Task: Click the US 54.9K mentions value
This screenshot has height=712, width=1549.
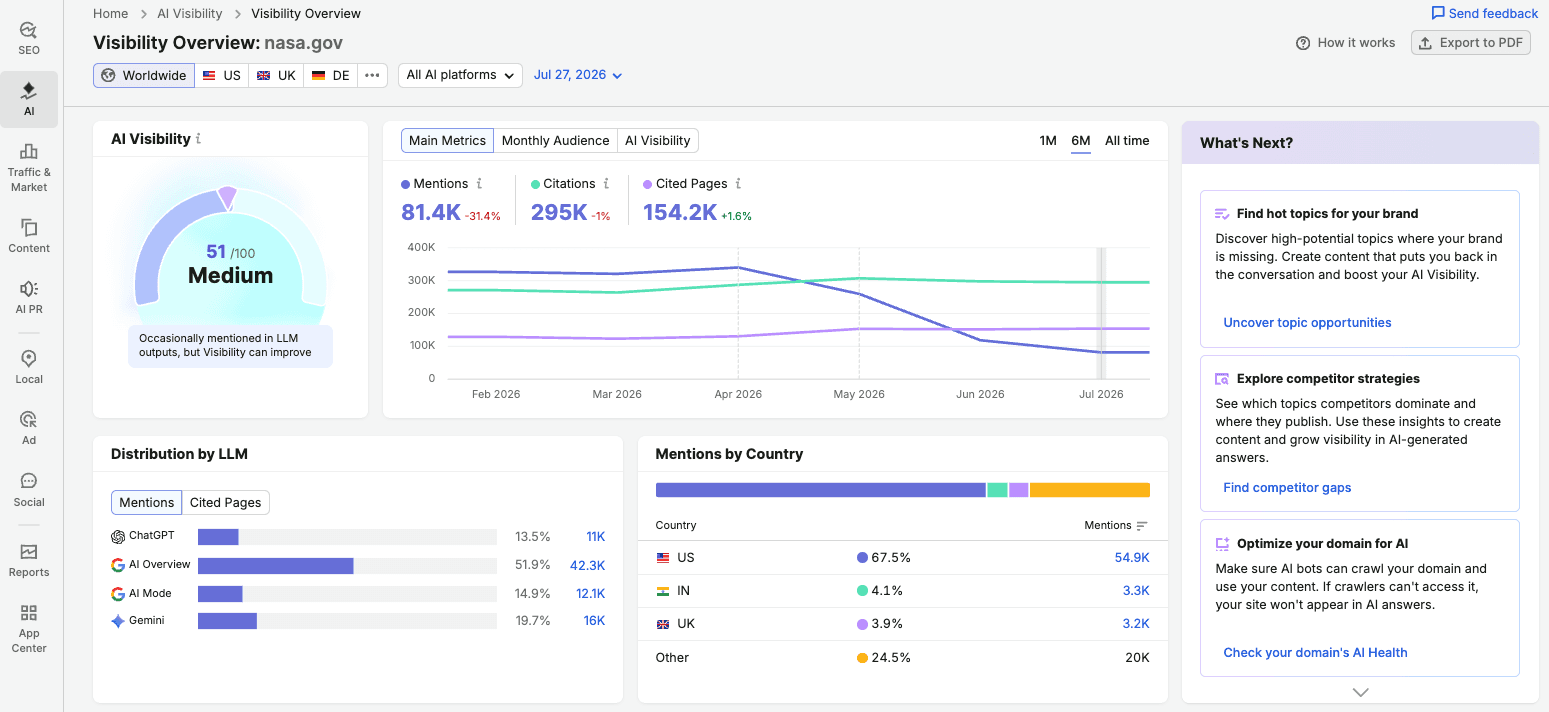Action: [1132, 558]
